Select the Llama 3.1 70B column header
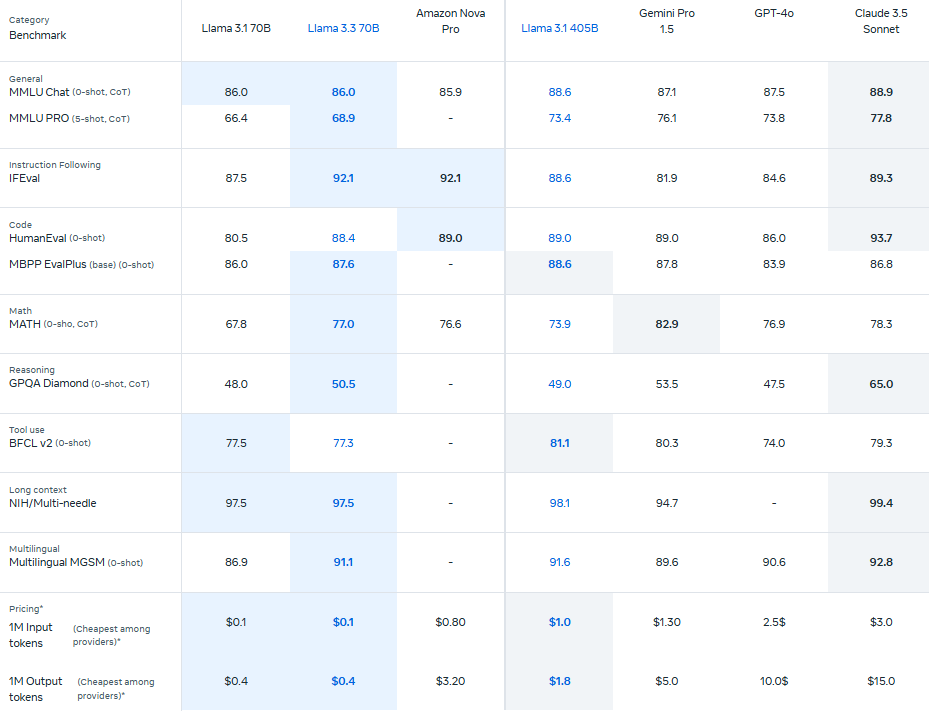The width and height of the screenshot is (929, 711). coord(236,28)
